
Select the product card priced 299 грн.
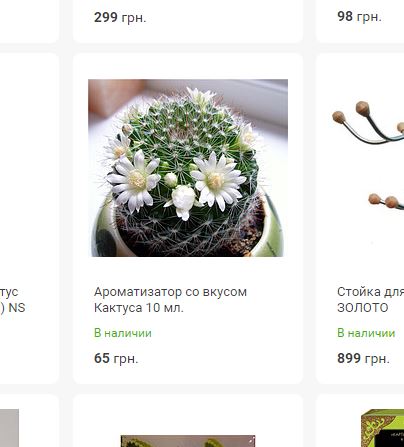tap(188, 21)
